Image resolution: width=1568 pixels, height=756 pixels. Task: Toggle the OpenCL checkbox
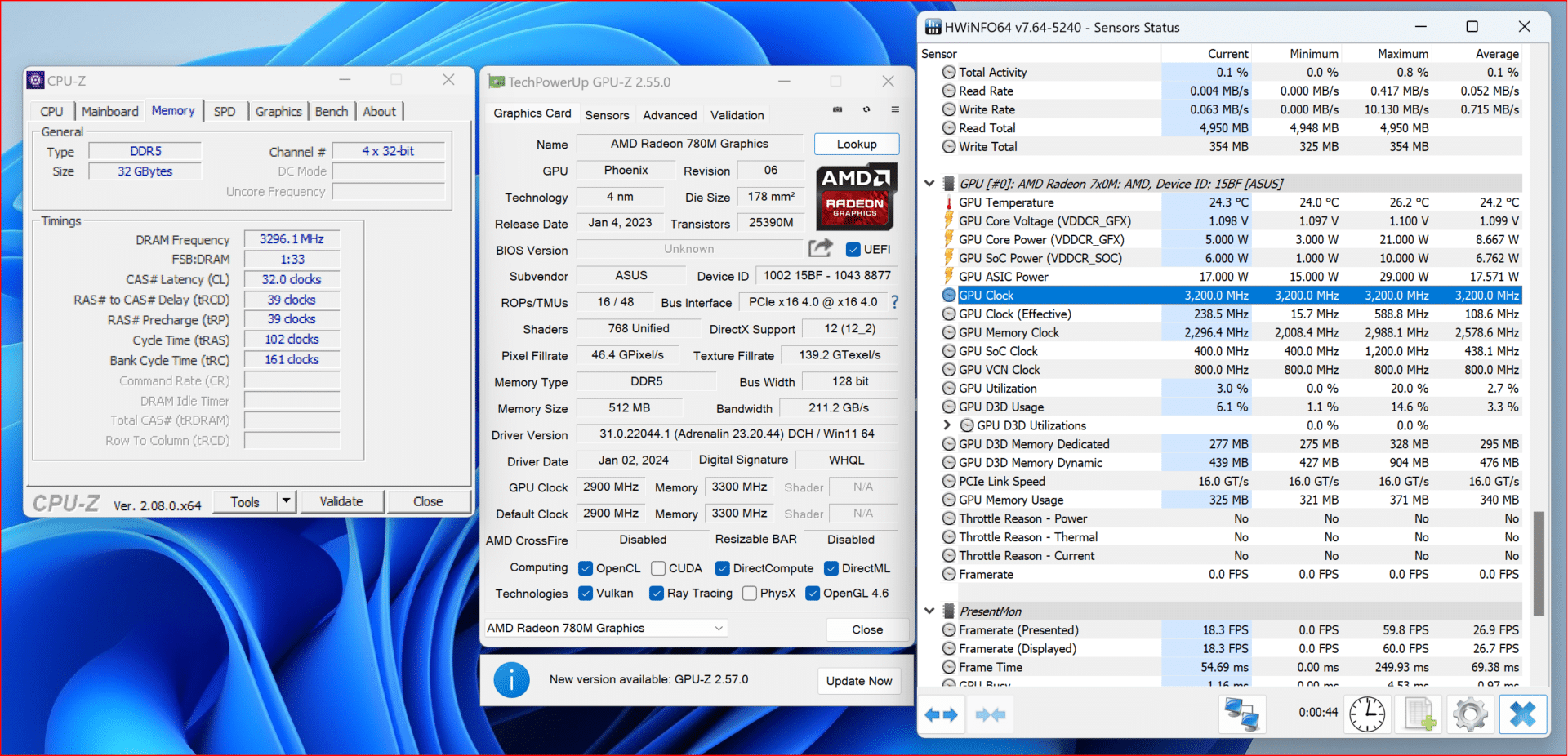point(586,568)
